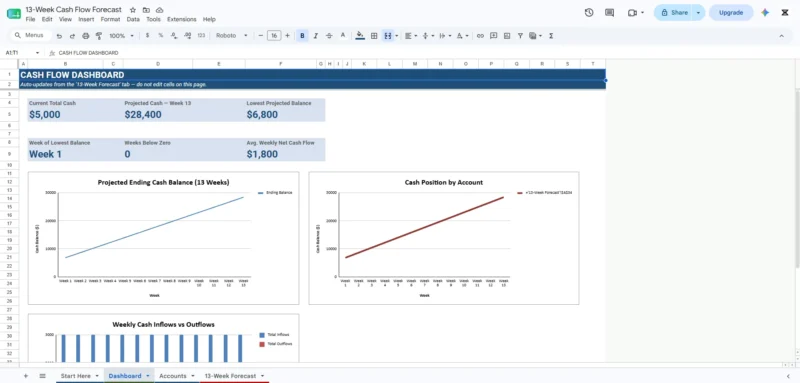The image size is (800, 383).
Task: Open the functions sigma menu
Action: (551, 36)
